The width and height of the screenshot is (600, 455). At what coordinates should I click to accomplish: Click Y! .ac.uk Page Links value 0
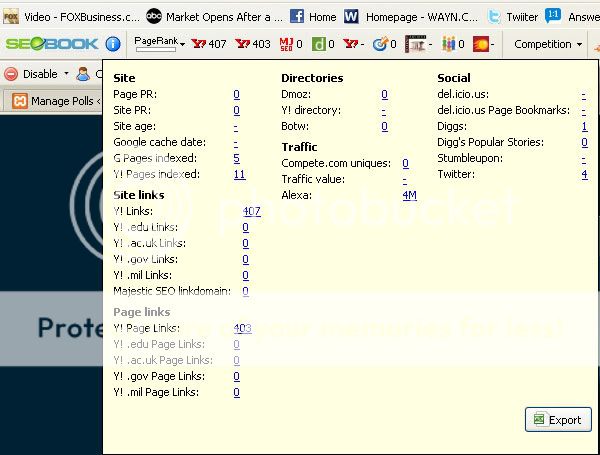click(x=236, y=360)
